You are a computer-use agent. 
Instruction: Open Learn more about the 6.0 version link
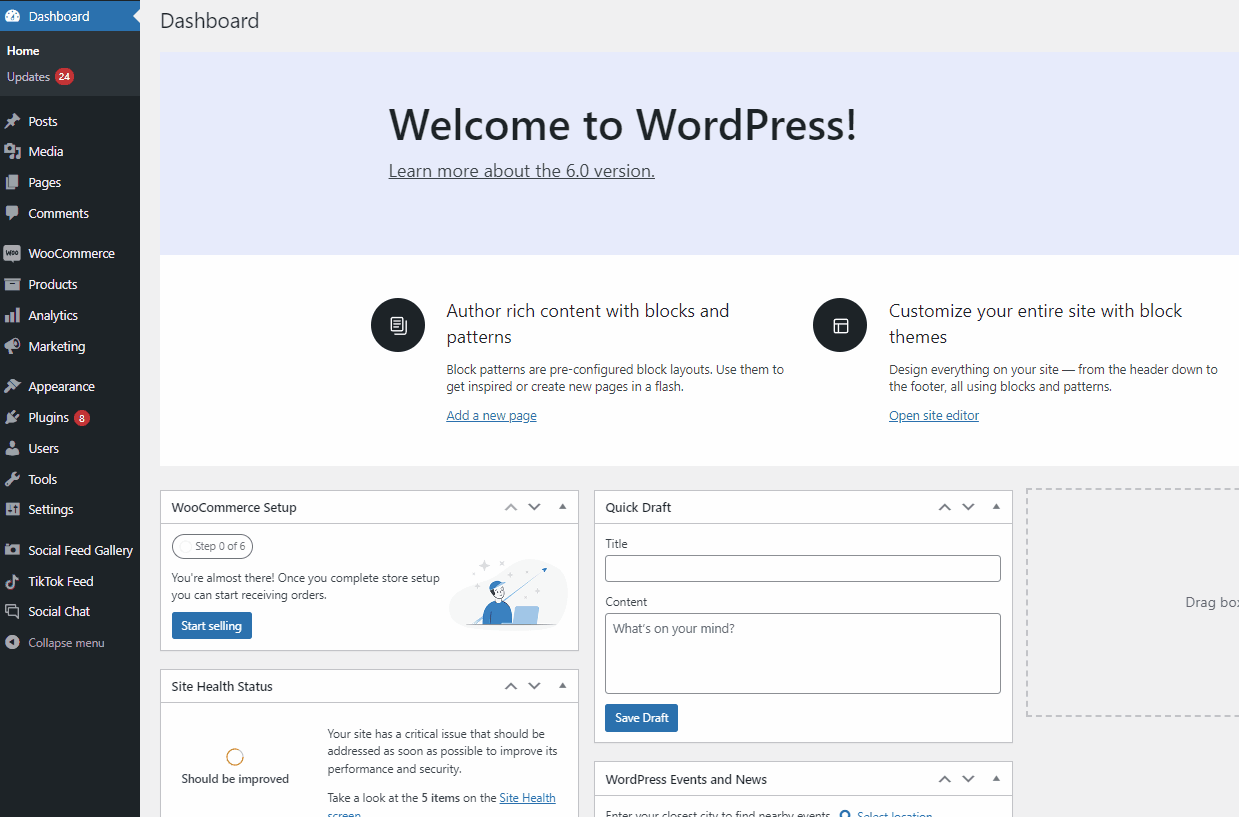pyautogui.click(x=522, y=171)
